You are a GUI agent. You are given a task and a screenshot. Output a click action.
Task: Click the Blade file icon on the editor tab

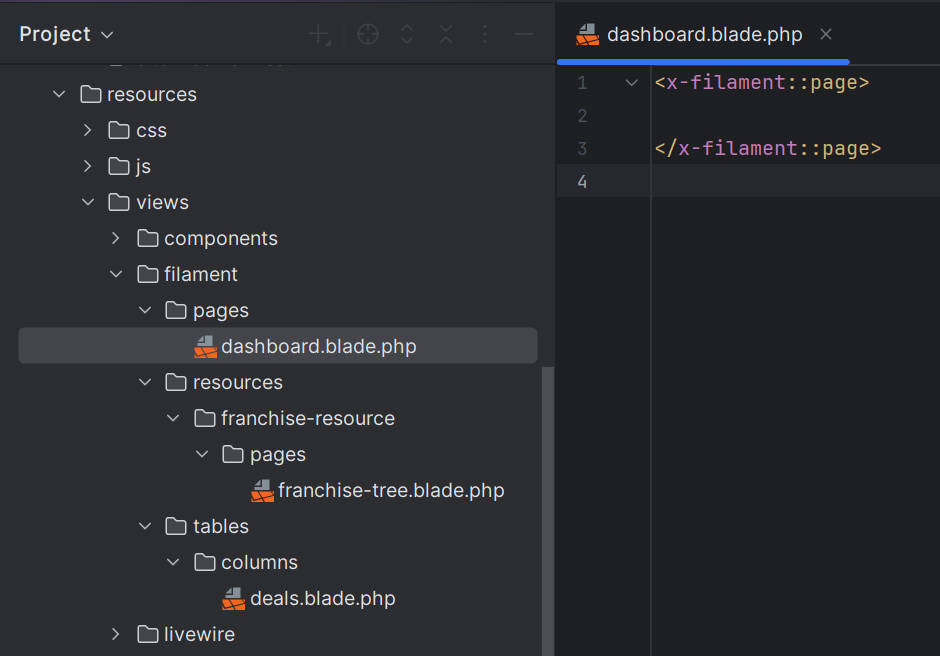[588, 35]
